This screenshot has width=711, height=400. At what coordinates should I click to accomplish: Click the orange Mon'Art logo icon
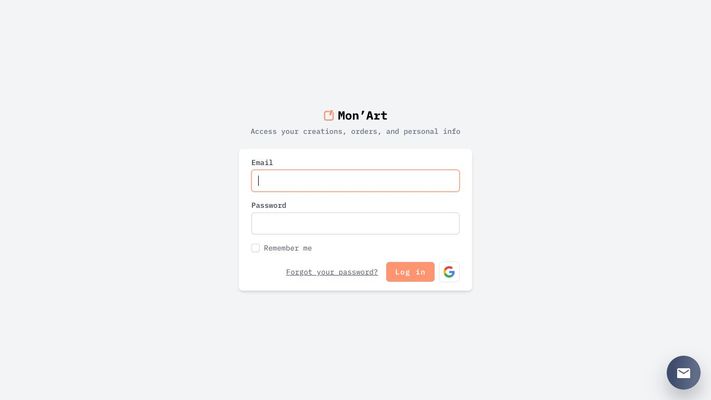coord(329,115)
